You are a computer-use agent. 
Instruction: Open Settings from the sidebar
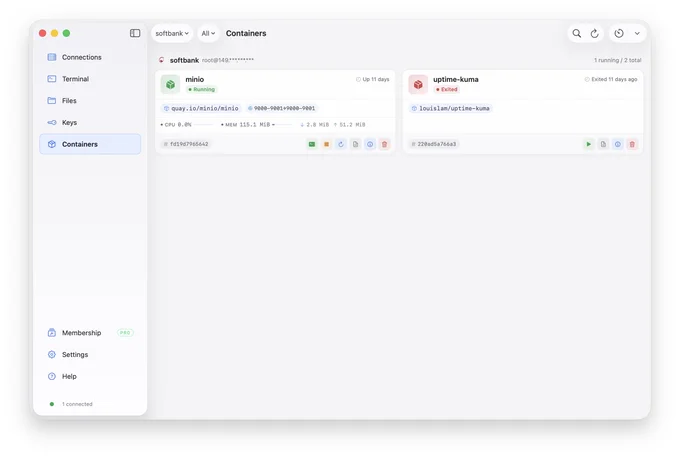tap(90, 354)
